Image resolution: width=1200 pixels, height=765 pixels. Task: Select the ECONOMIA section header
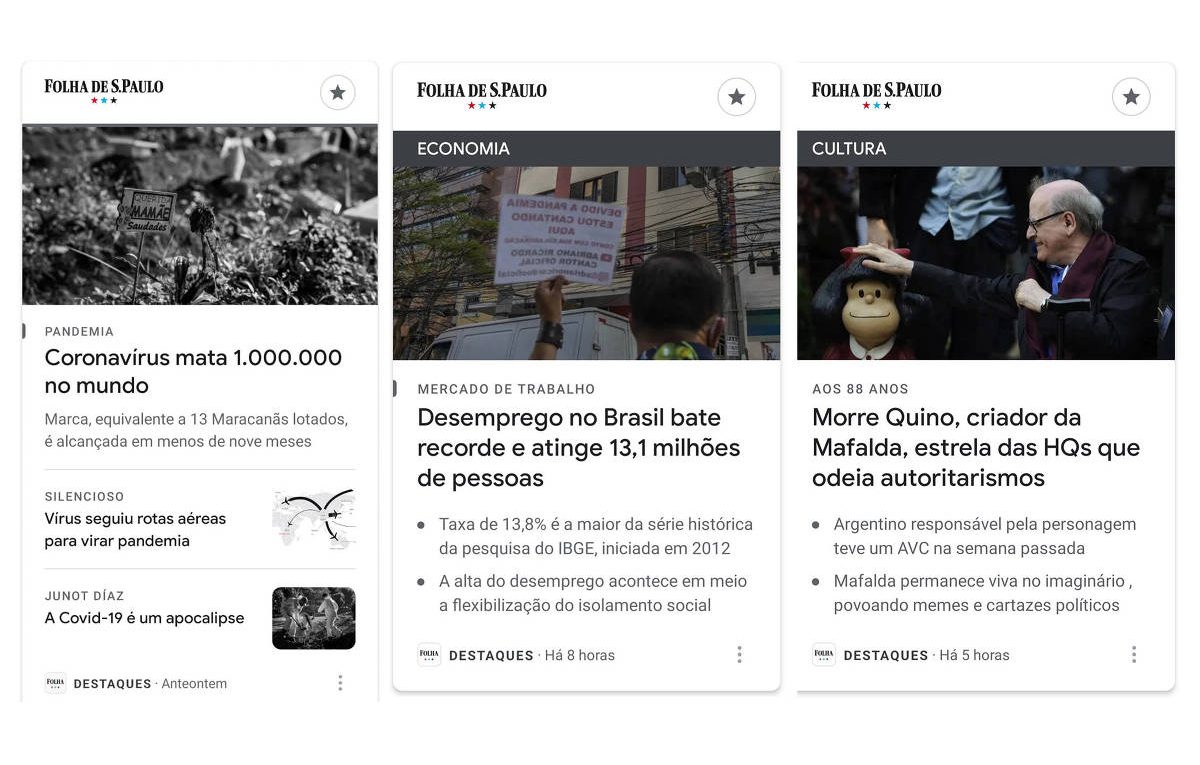click(586, 148)
